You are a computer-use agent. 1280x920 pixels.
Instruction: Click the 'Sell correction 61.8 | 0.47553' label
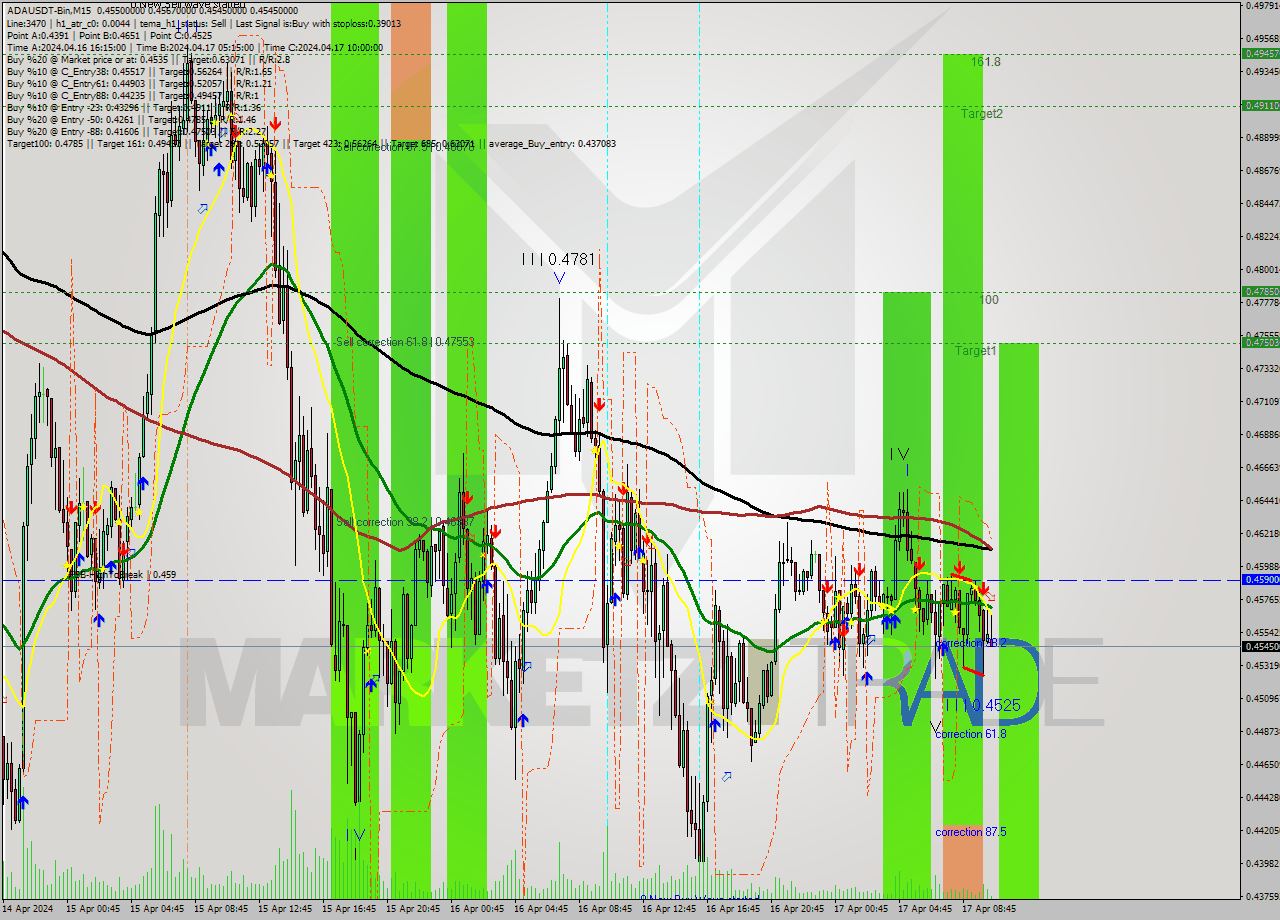pos(405,341)
